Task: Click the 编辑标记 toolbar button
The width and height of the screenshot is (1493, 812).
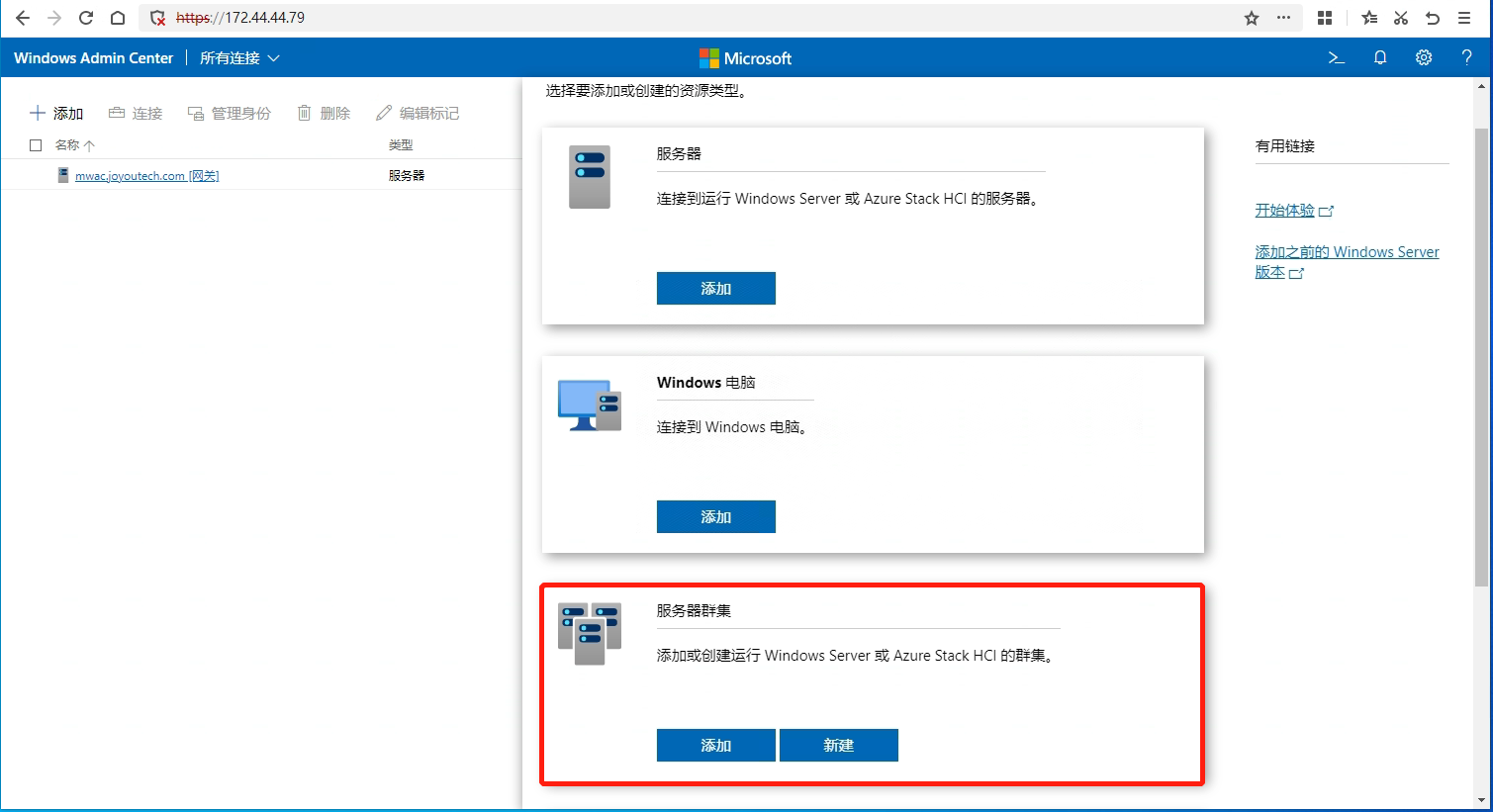Action: click(x=418, y=113)
